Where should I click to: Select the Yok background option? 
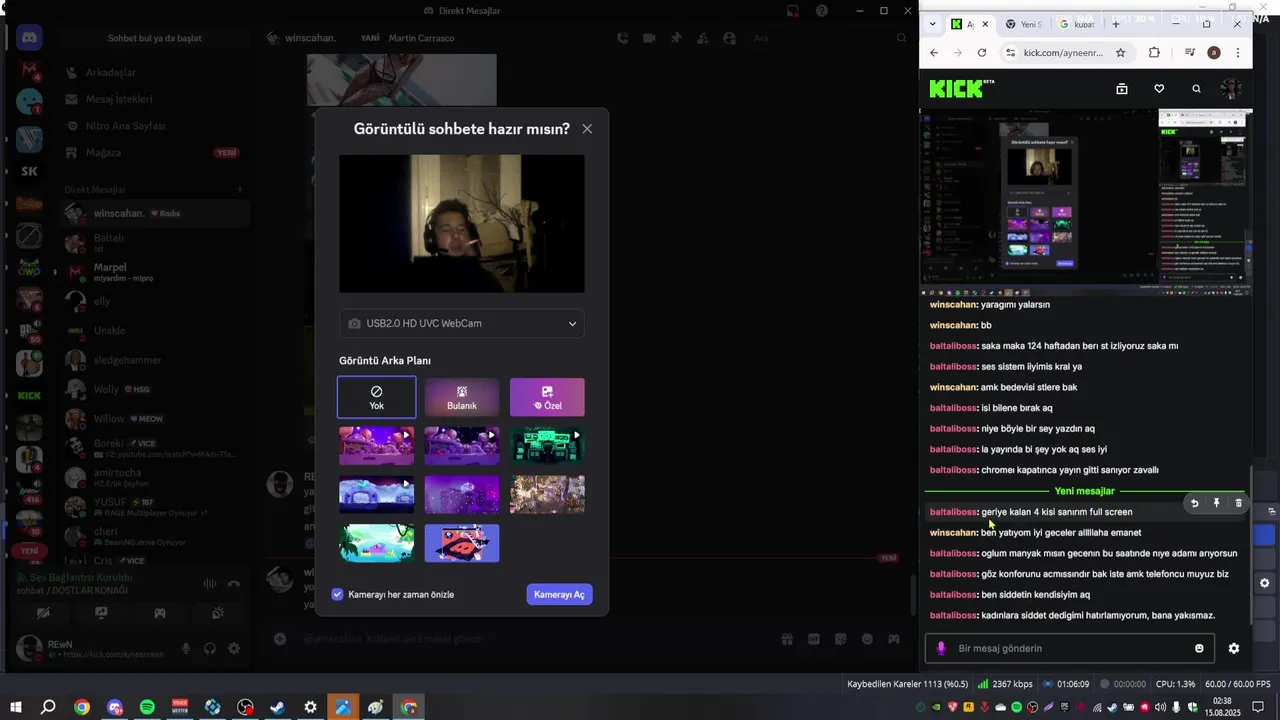(377, 397)
